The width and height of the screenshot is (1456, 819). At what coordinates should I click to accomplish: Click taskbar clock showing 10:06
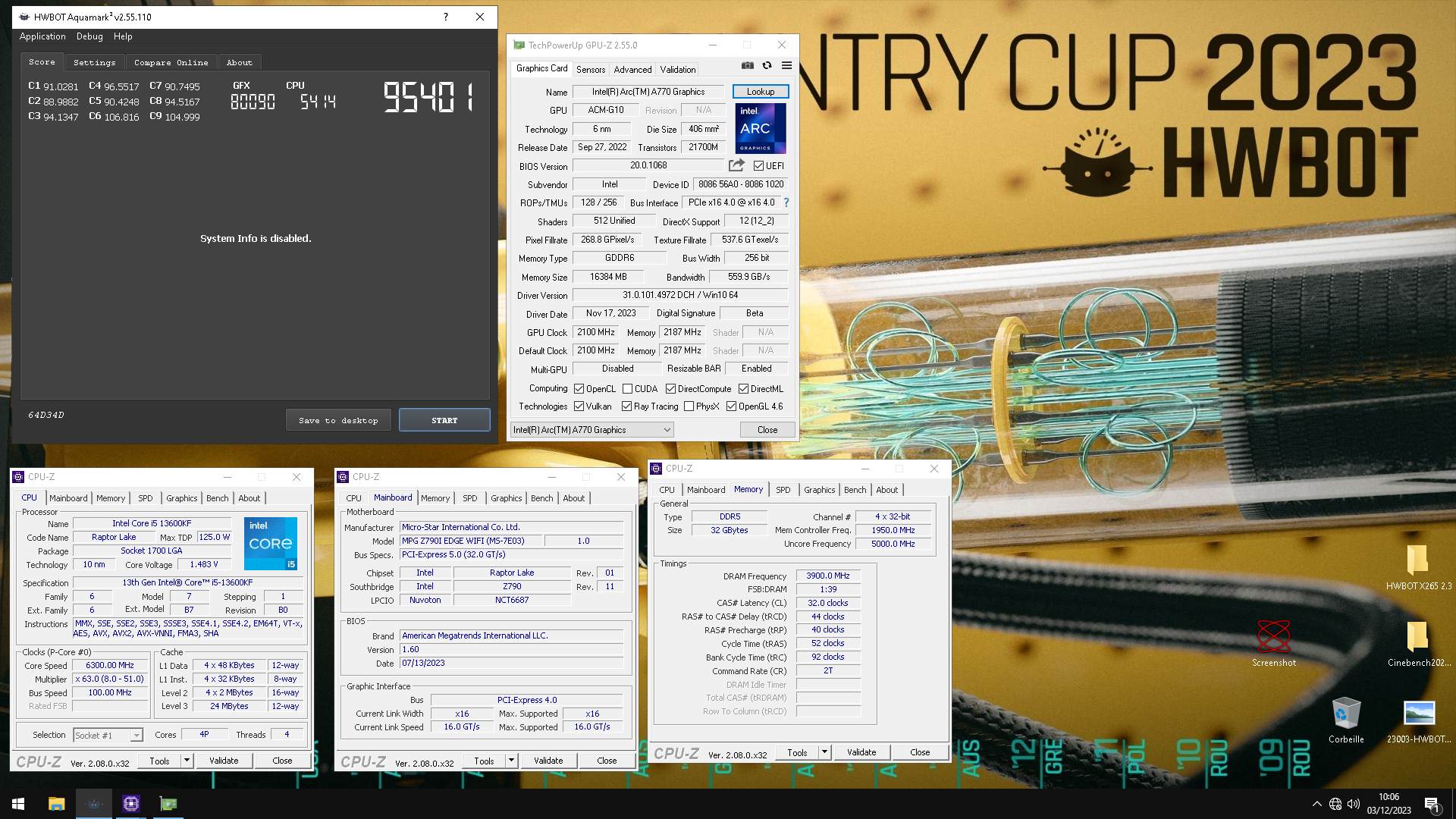[x=1389, y=804]
